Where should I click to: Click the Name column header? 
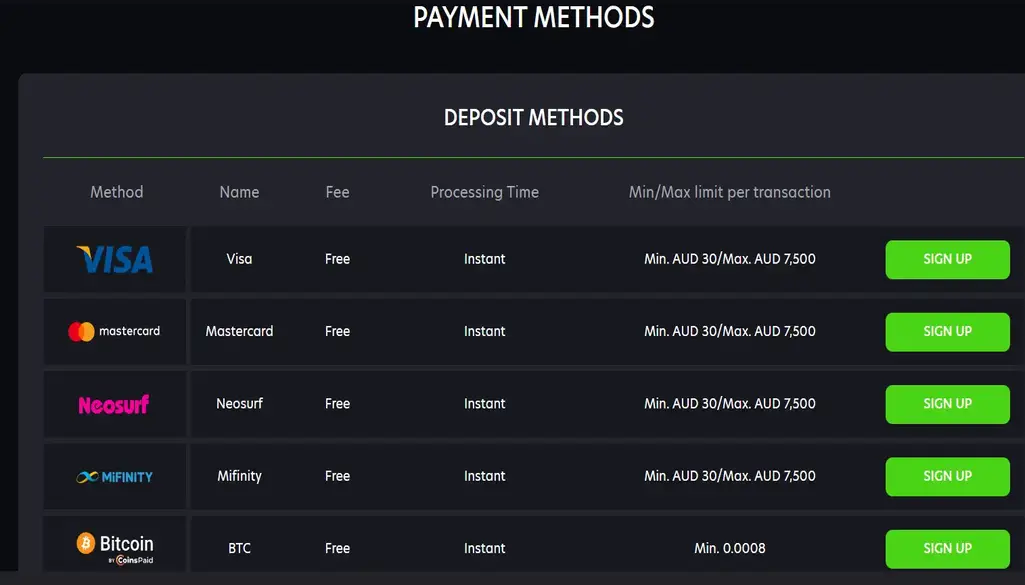tap(239, 192)
